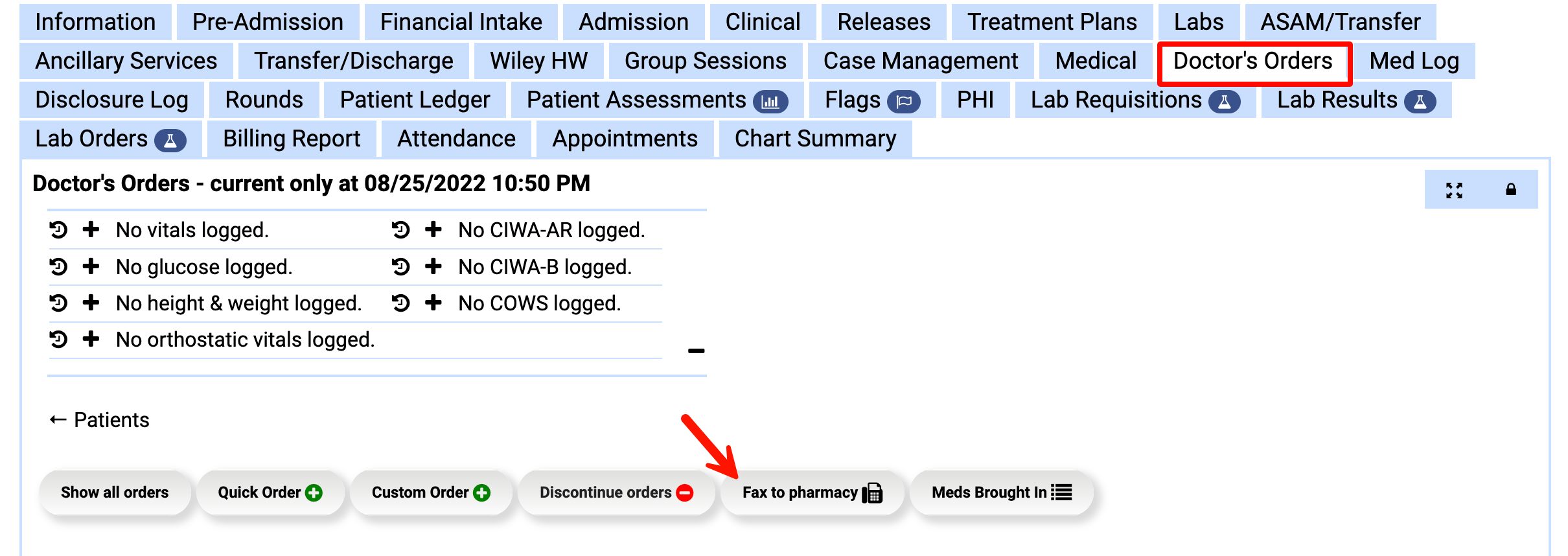Add a CIWA-AR assessment entry

coord(433,230)
